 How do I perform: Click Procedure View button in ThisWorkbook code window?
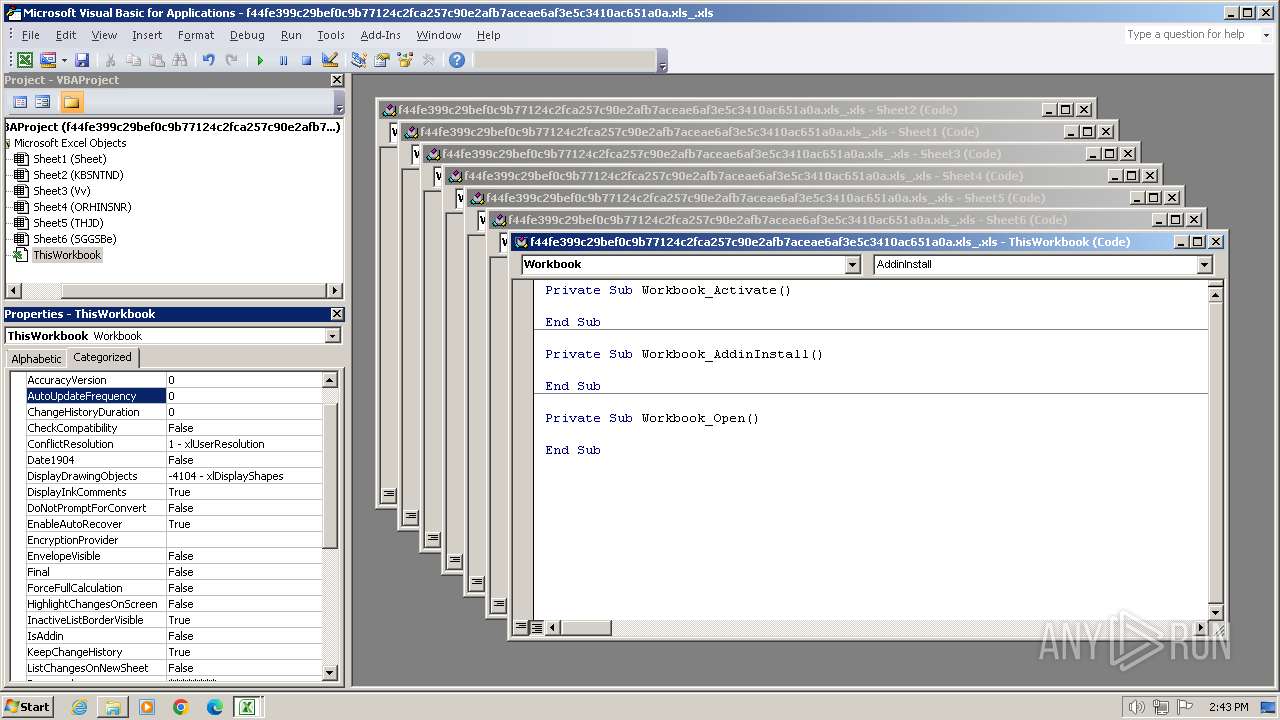(x=521, y=628)
